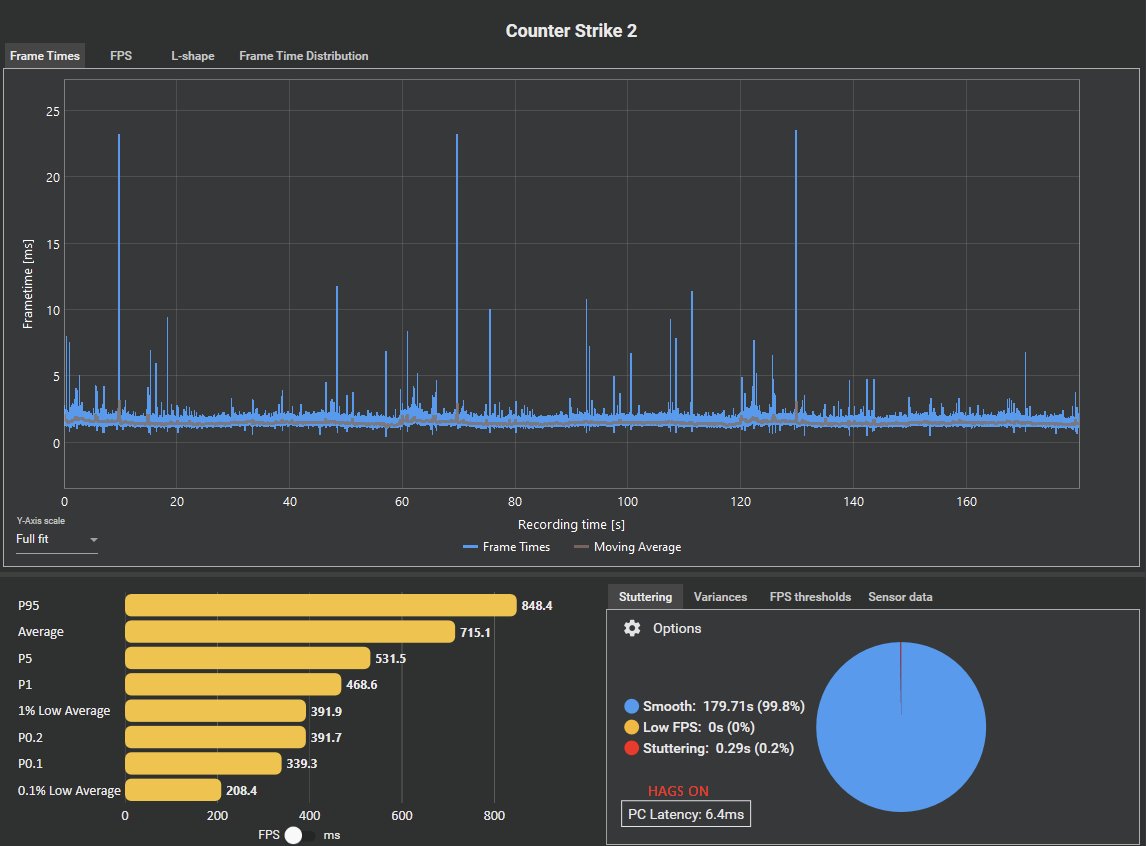The image size is (1146, 846).
Task: Click the P0.2 bar
Action: [216, 737]
